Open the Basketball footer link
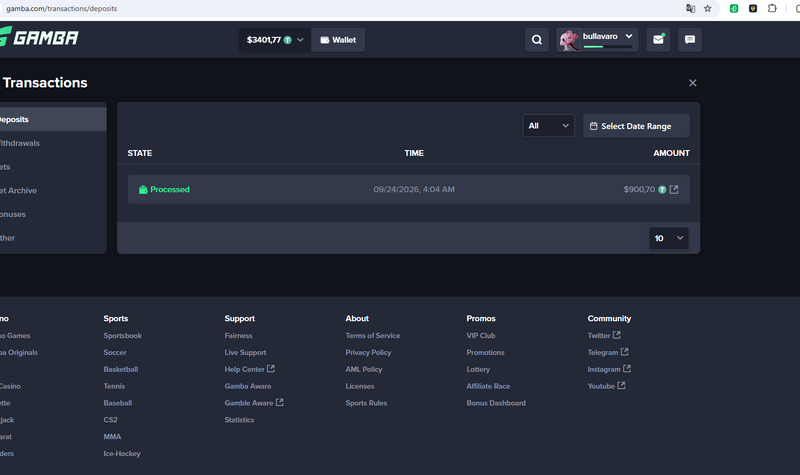 click(x=120, y=369)
